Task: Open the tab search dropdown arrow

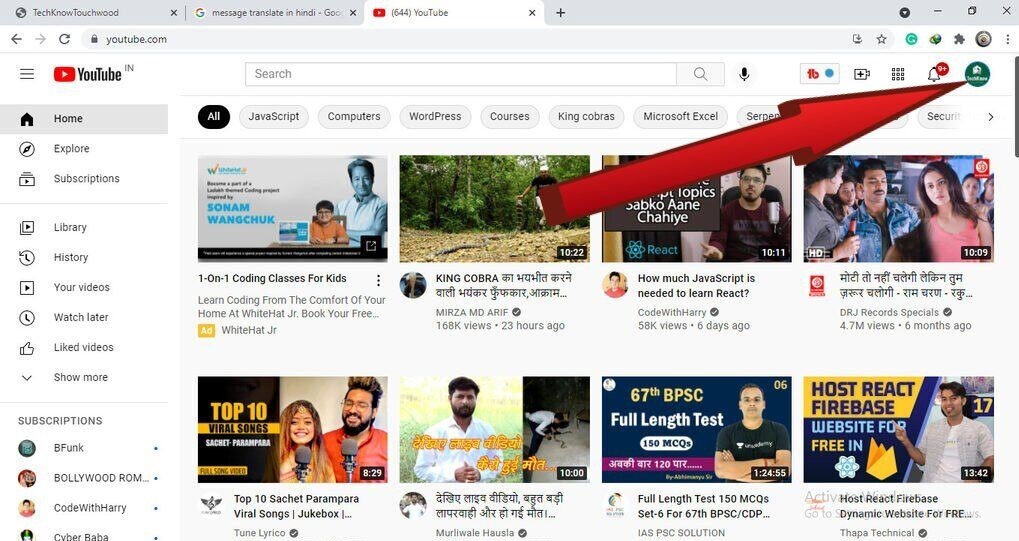Action: point(904,12)
